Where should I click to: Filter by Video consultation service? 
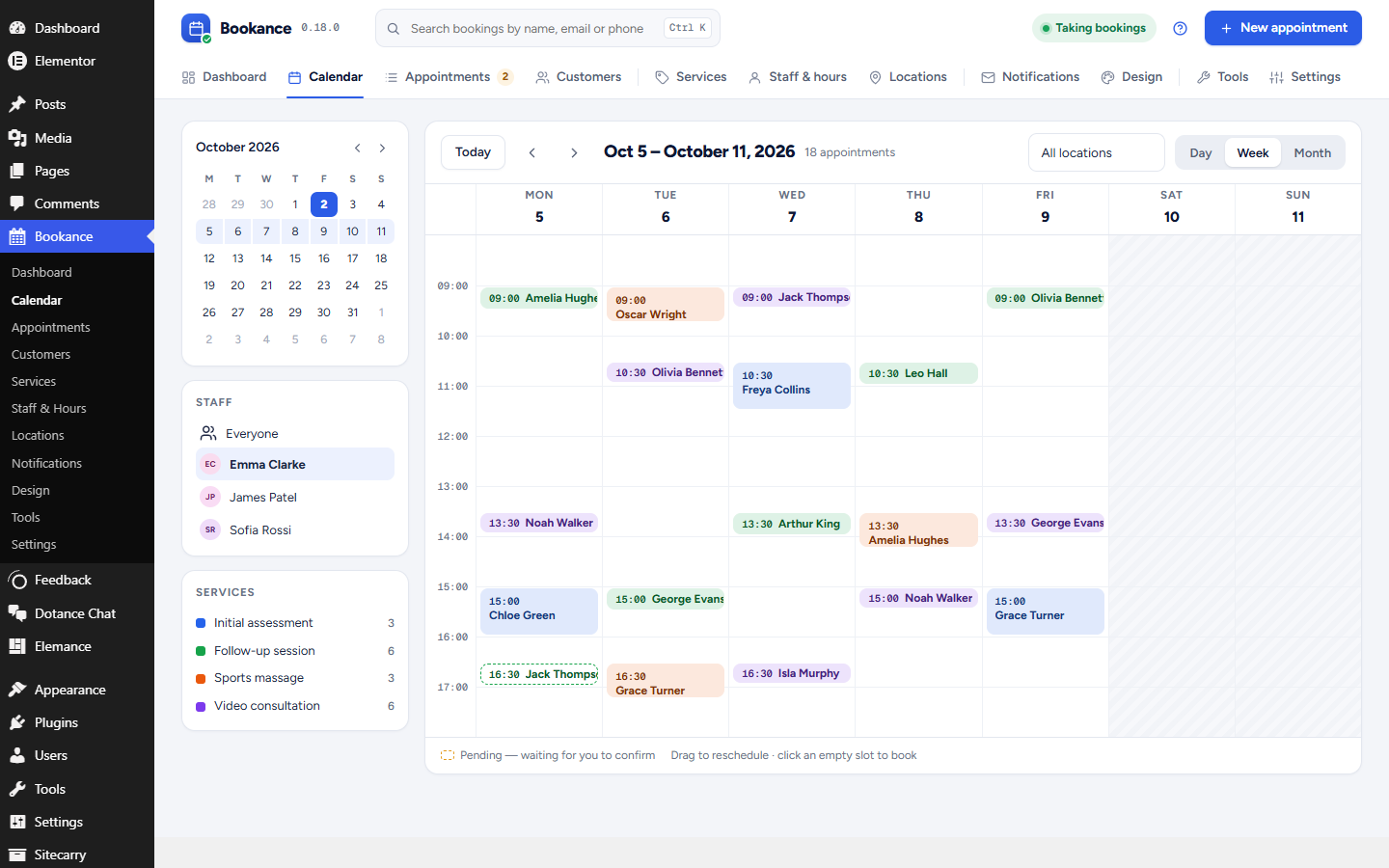[x=295, y=706]
